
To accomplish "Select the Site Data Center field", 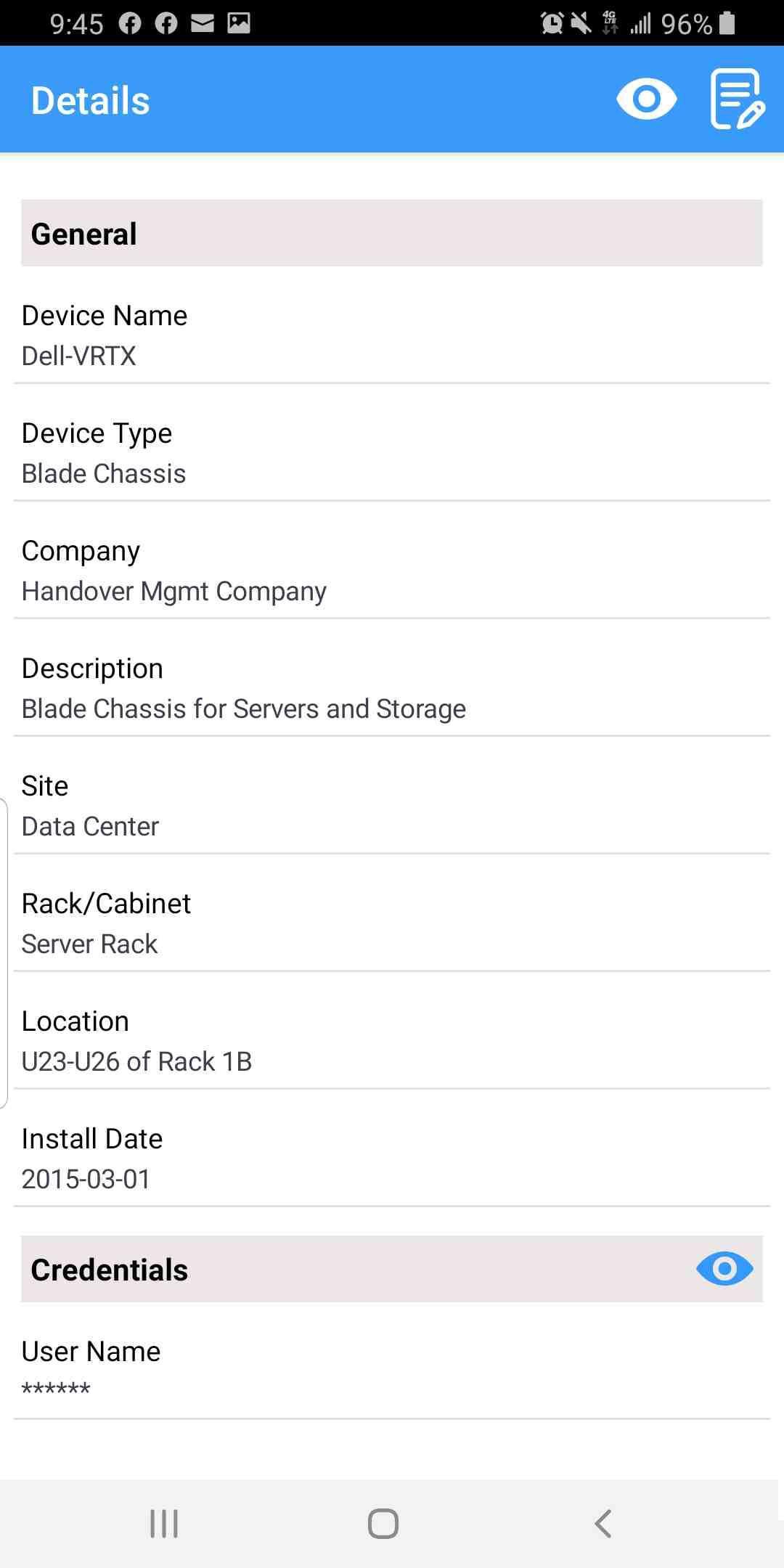I will [392, 806].
